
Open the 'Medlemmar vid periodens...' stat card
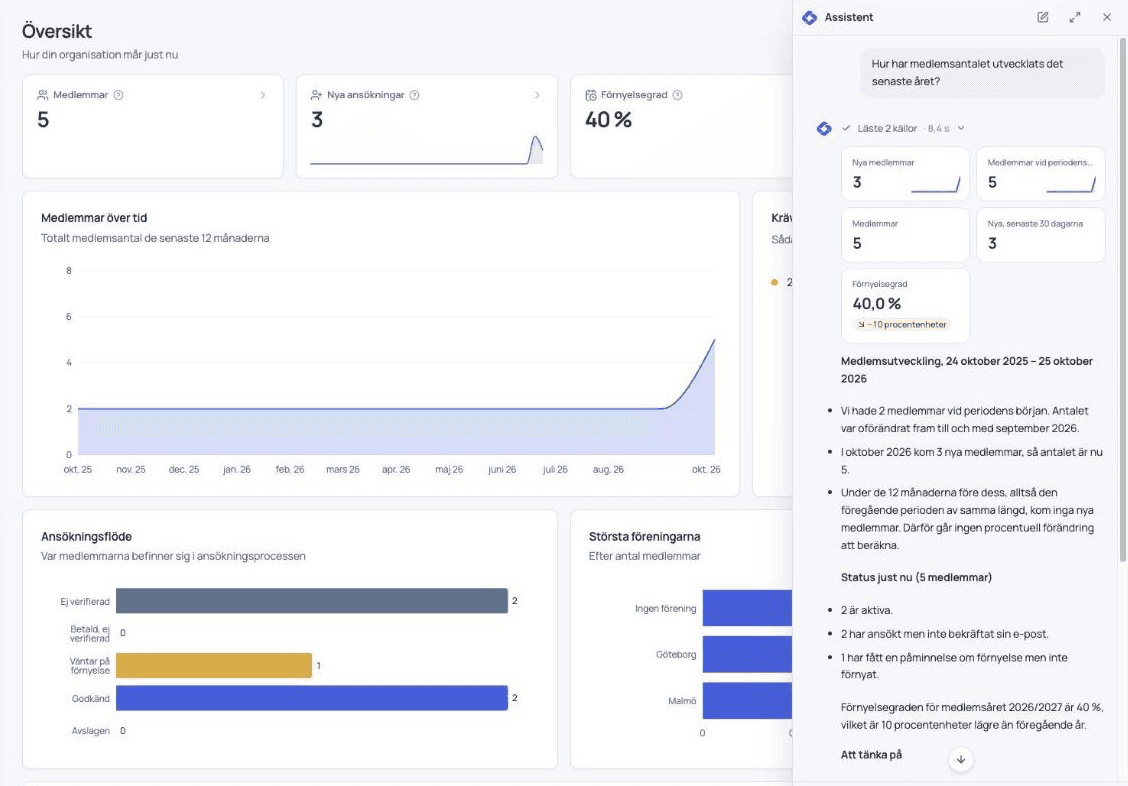[1040, 174]
